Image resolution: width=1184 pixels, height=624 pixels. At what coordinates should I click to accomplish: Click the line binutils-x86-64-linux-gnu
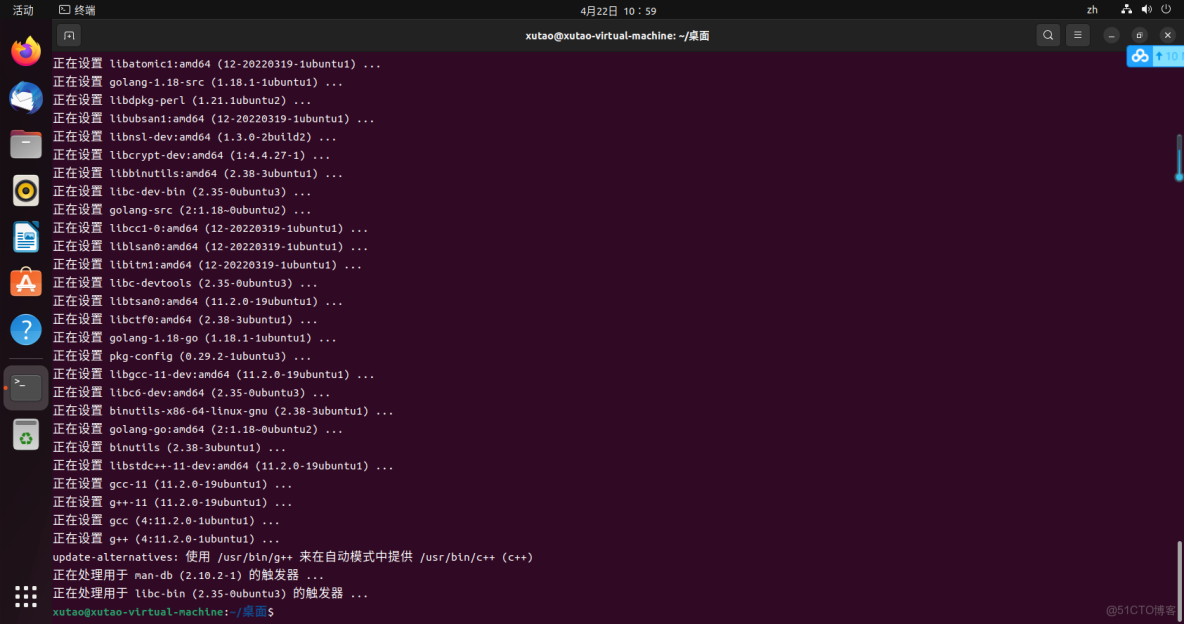(x=224, y=411)
